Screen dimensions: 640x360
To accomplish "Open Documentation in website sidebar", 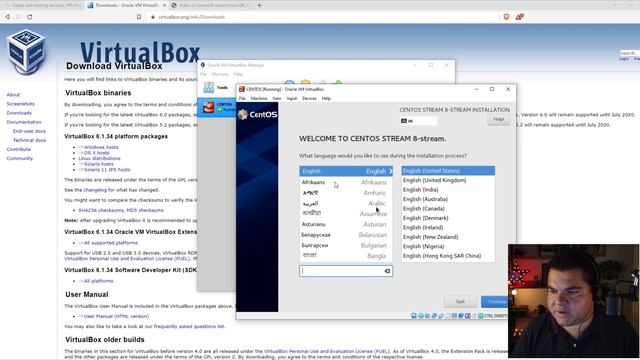I will 24,122.
